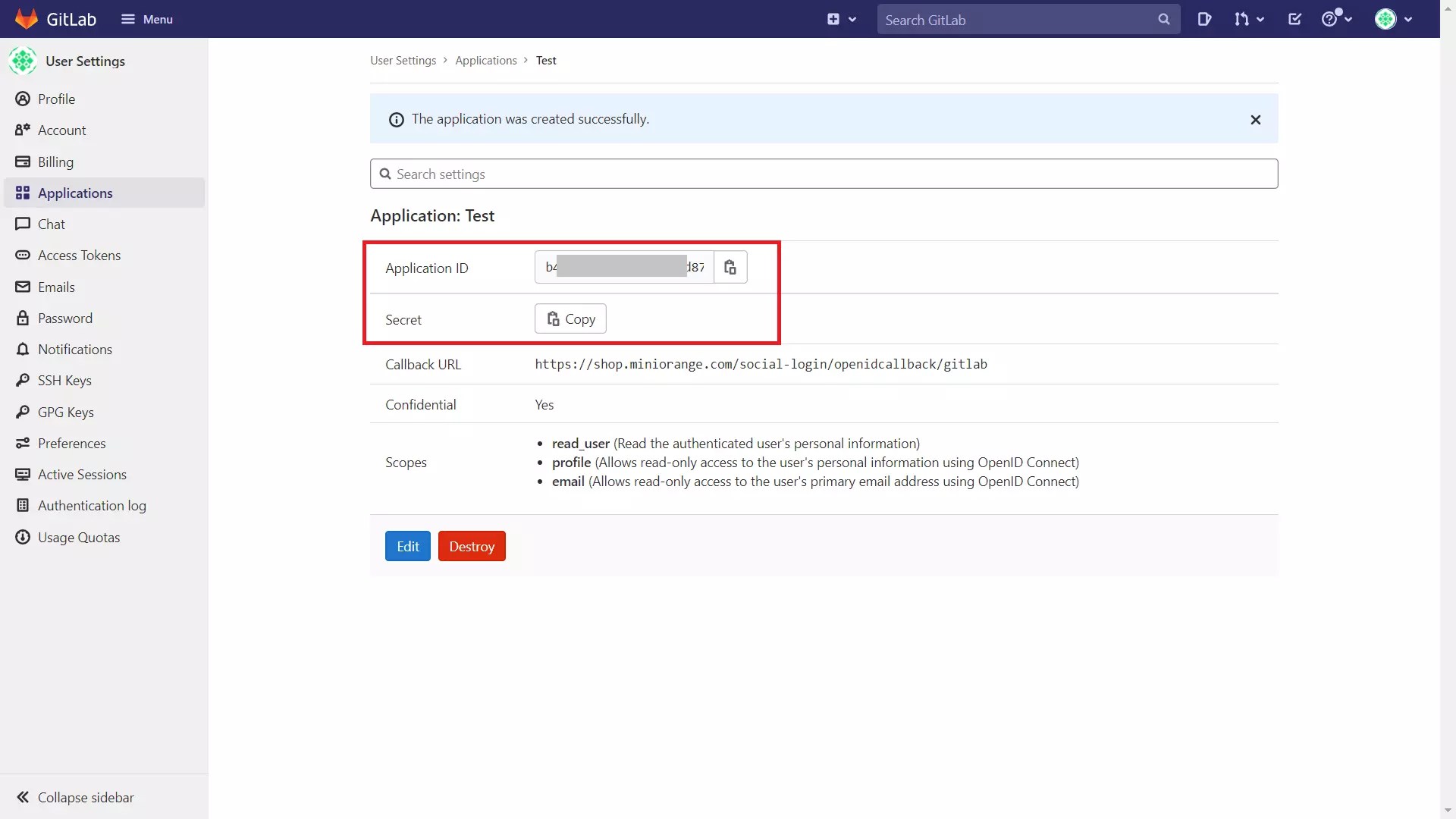Open the Notifications settings

(75, 349)
